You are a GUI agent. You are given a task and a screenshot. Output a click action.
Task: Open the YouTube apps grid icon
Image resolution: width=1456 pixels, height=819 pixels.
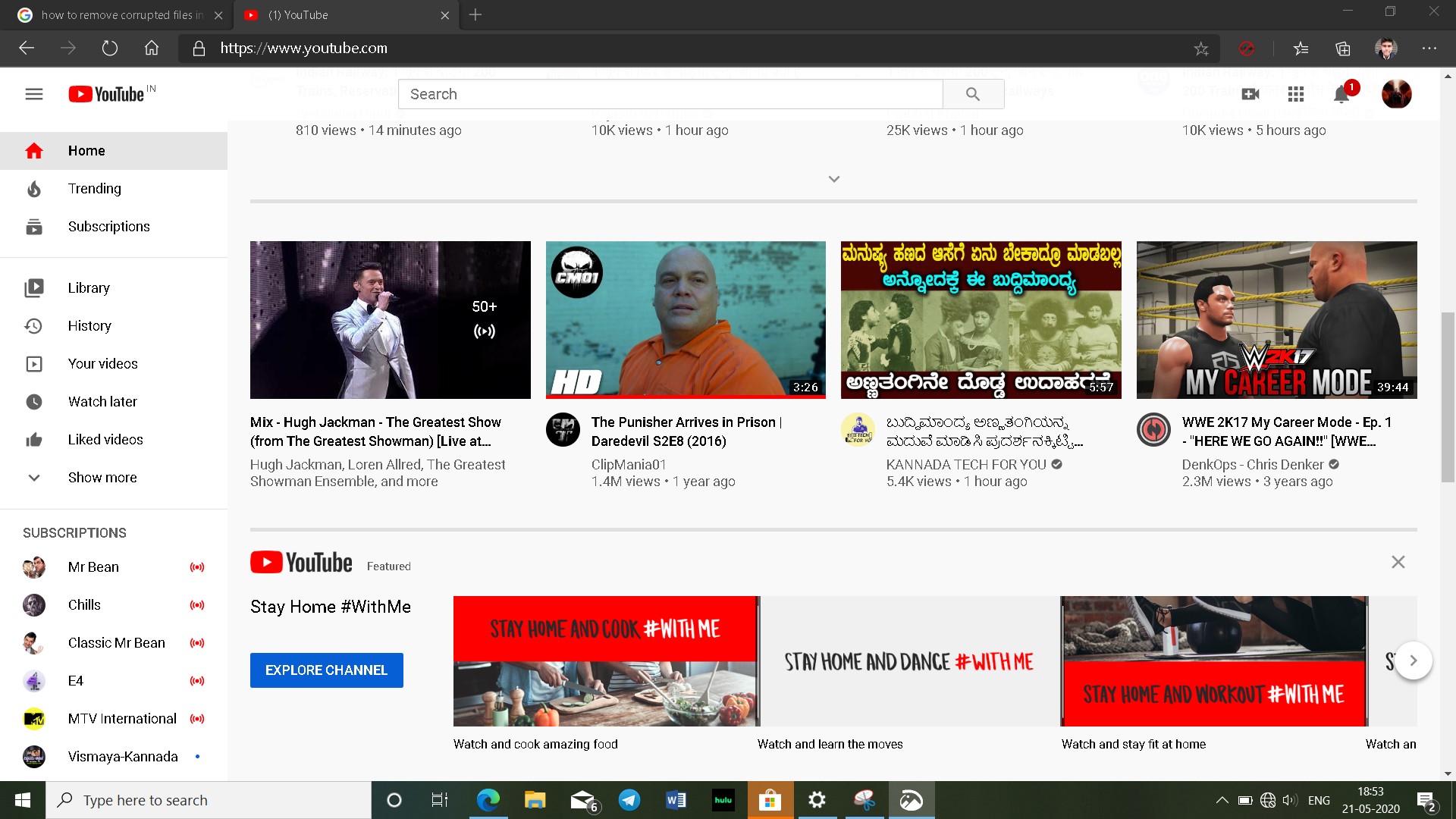pyautogui.click(x=1296, y=94)
